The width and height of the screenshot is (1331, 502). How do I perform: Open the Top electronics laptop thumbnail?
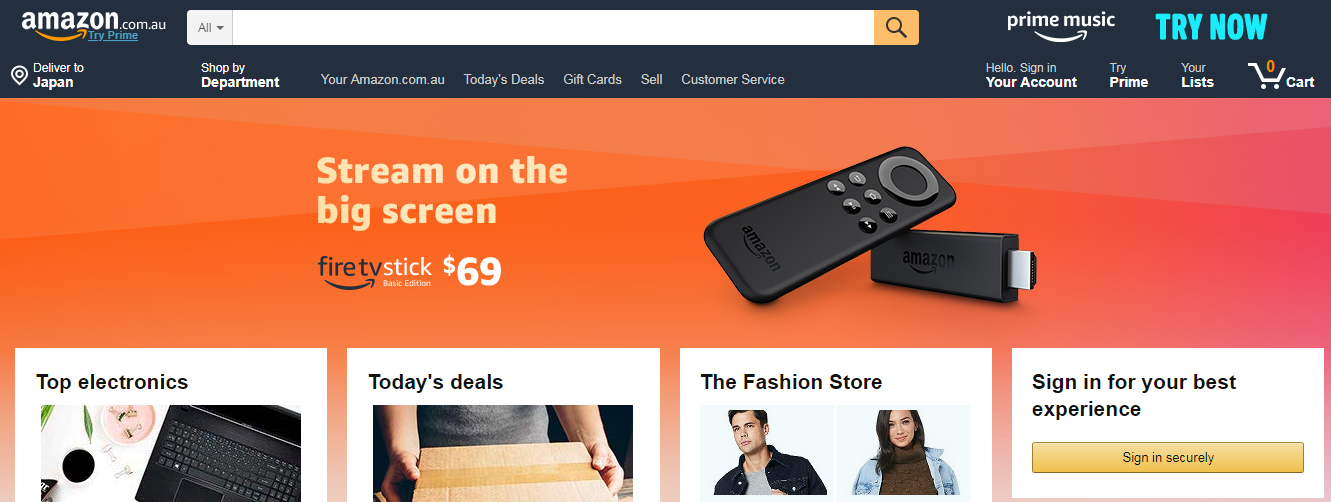171,453
